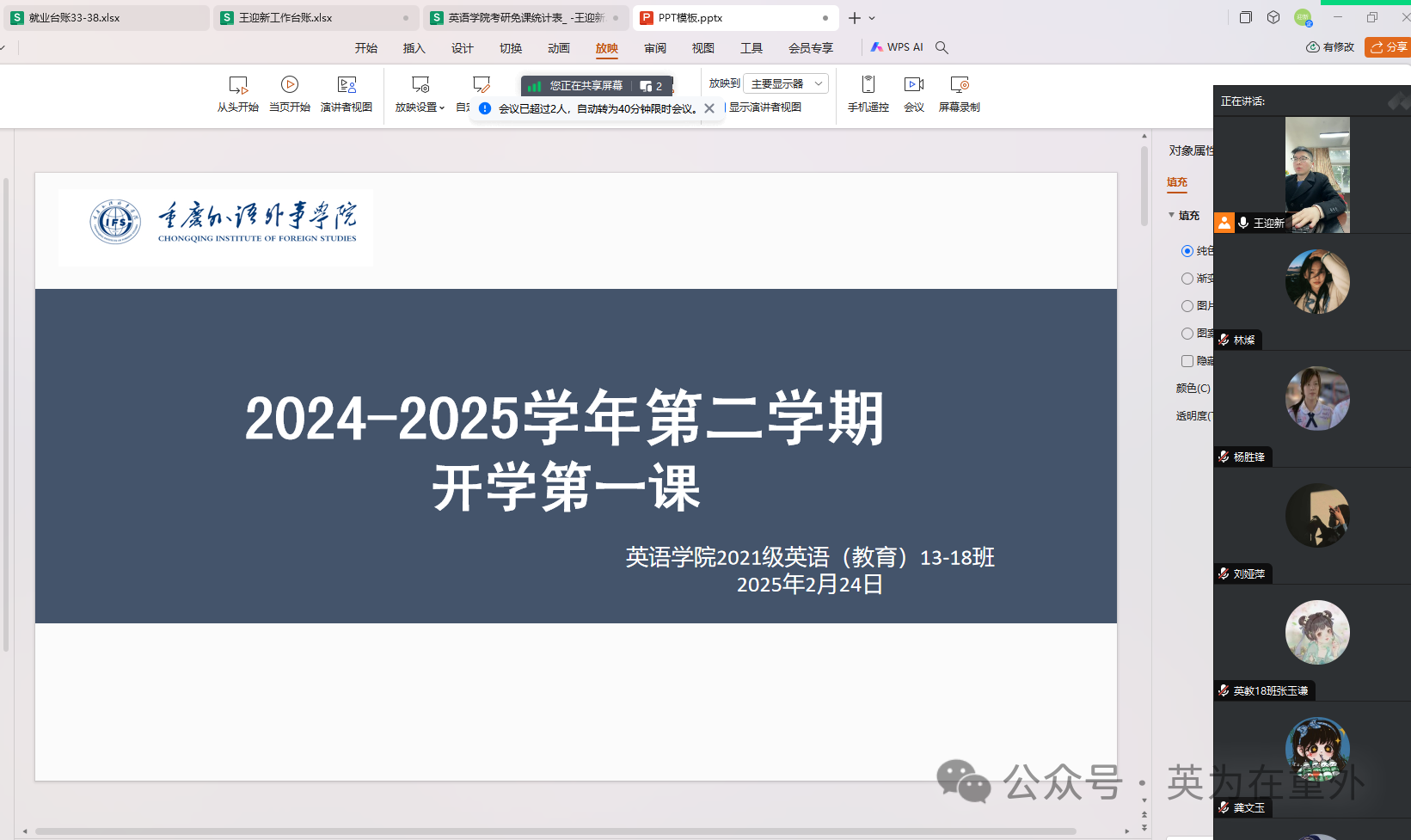
Task: Open the 设计 ribbon tab
Action: coord(463,48)
